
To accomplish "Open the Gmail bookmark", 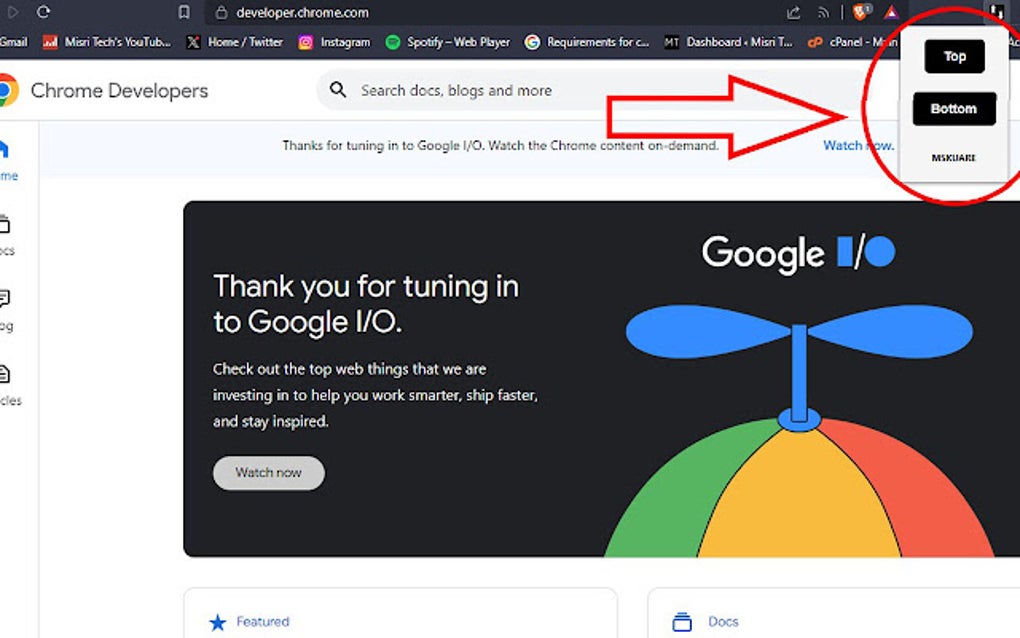I will 14,42.
